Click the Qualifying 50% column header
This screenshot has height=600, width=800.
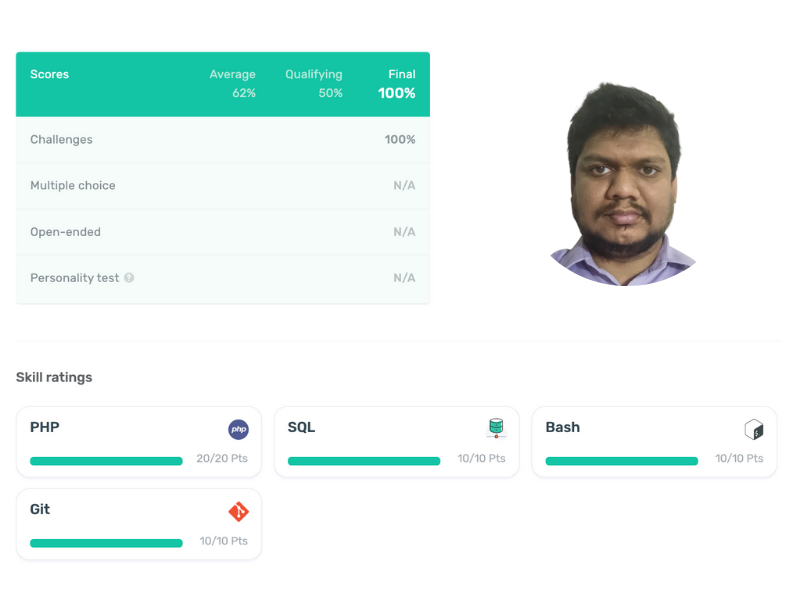[x=314, y=84]
